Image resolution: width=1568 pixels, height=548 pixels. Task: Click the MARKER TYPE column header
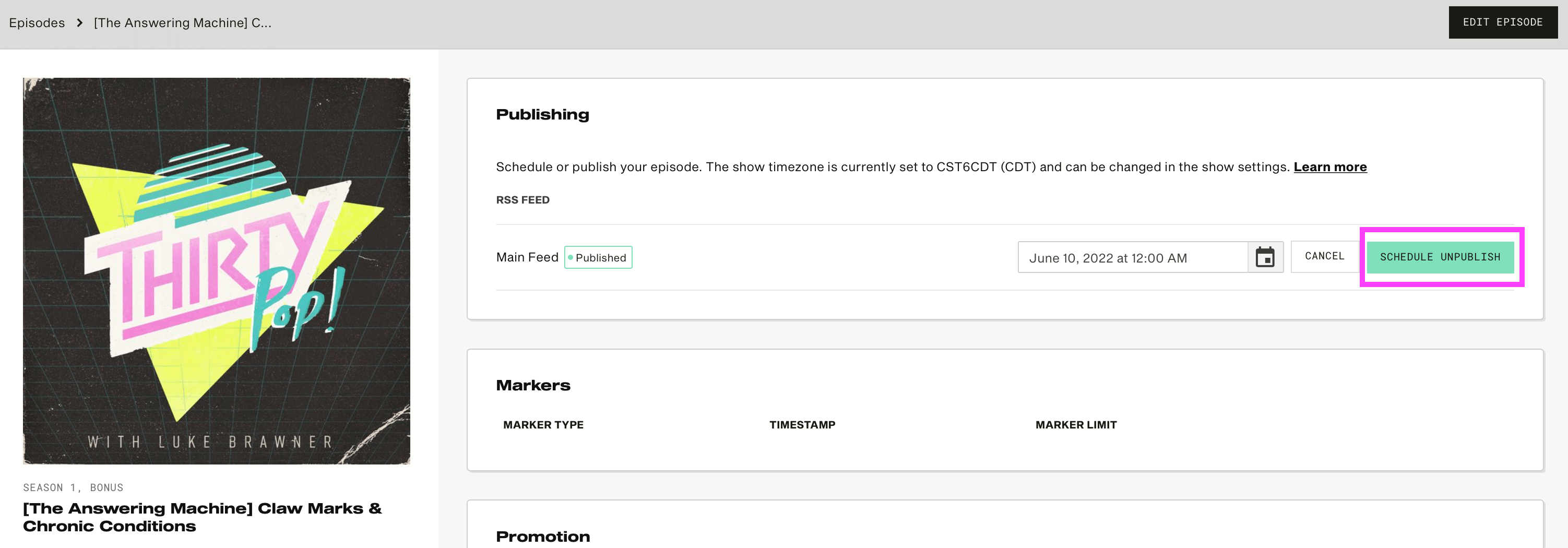[543, 425]
